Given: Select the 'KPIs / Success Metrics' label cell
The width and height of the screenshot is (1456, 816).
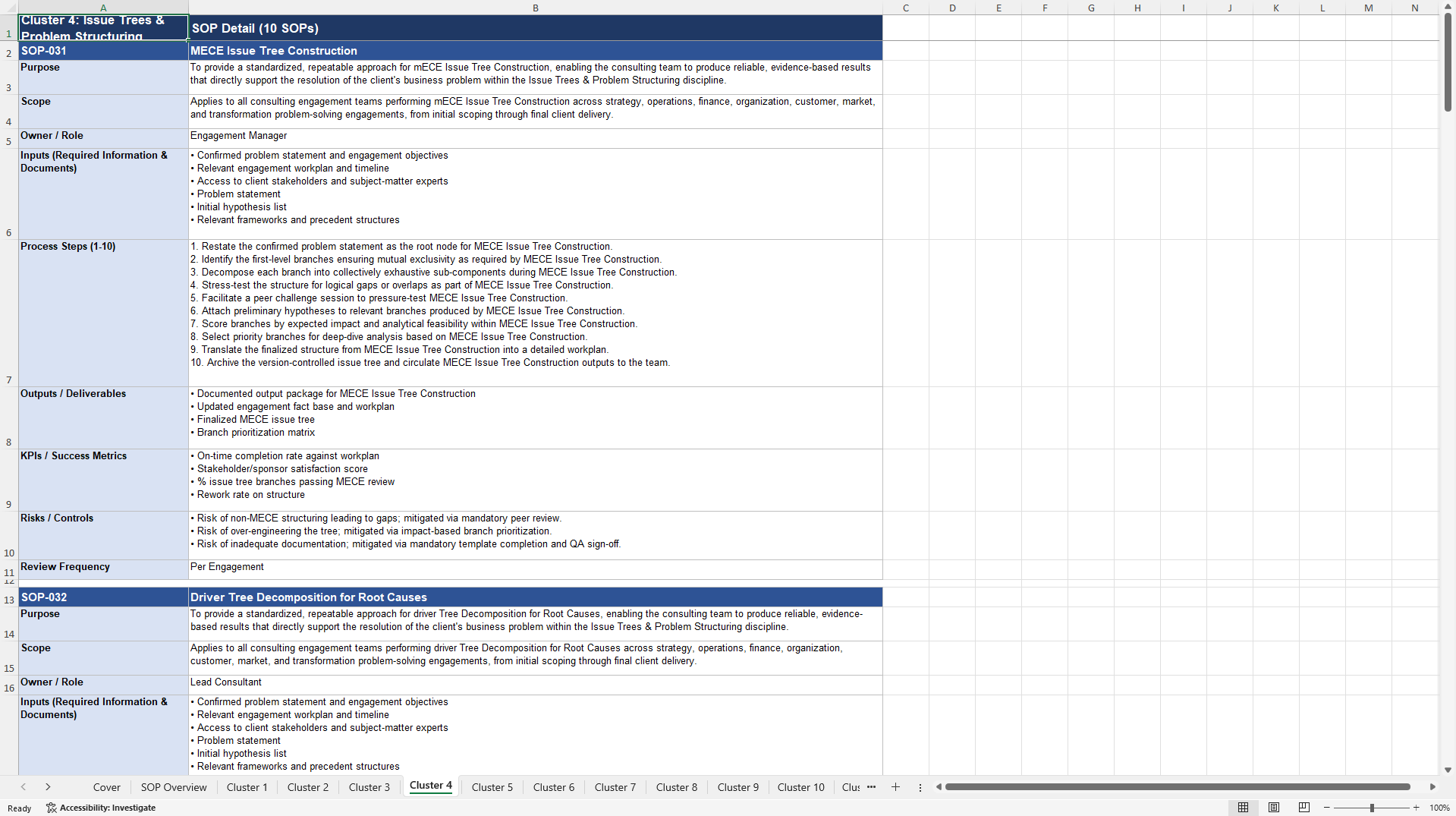Looking at the screenshot, I should click(103, 480).
